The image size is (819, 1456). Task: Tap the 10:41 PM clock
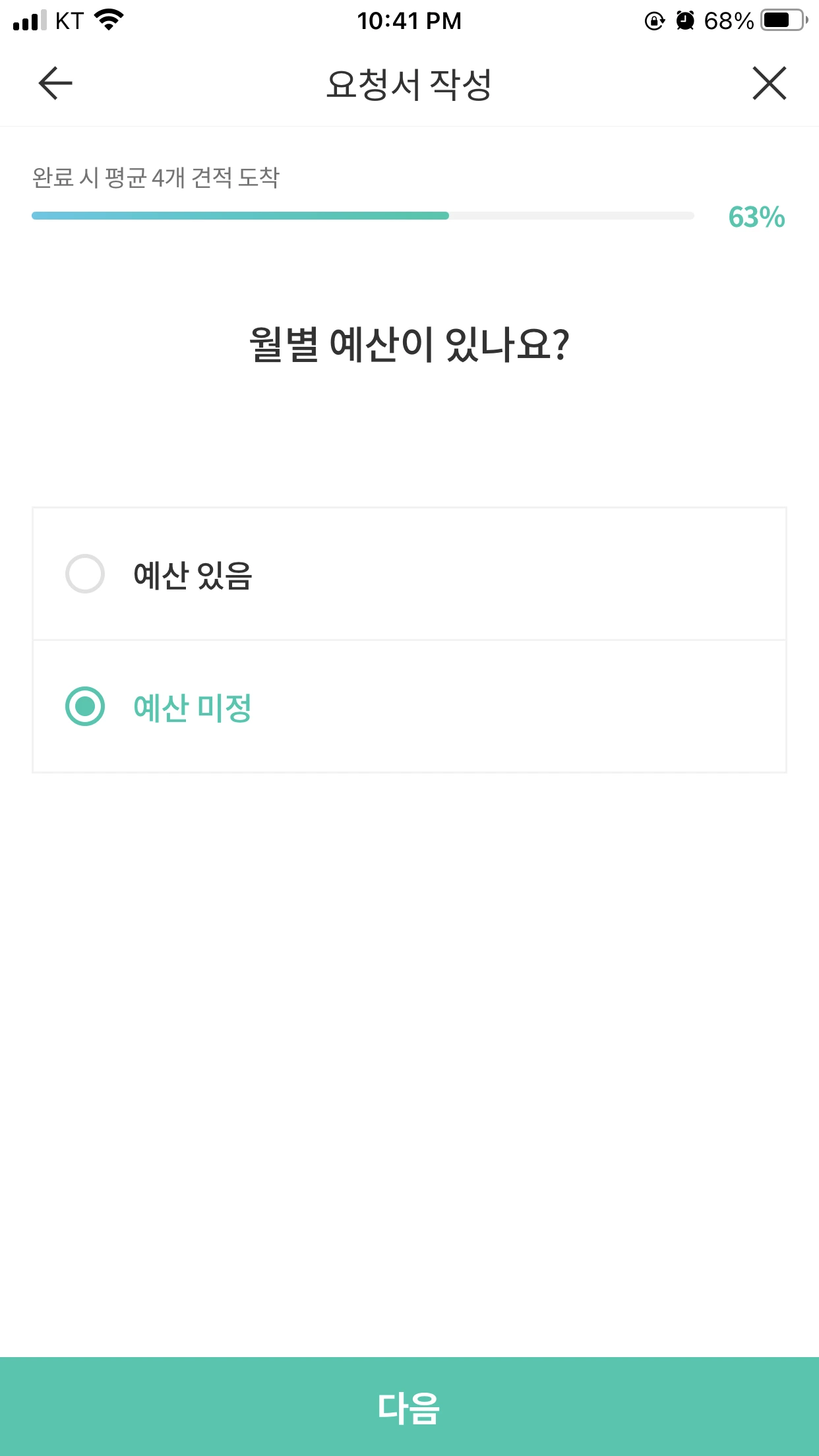point(409,21)
